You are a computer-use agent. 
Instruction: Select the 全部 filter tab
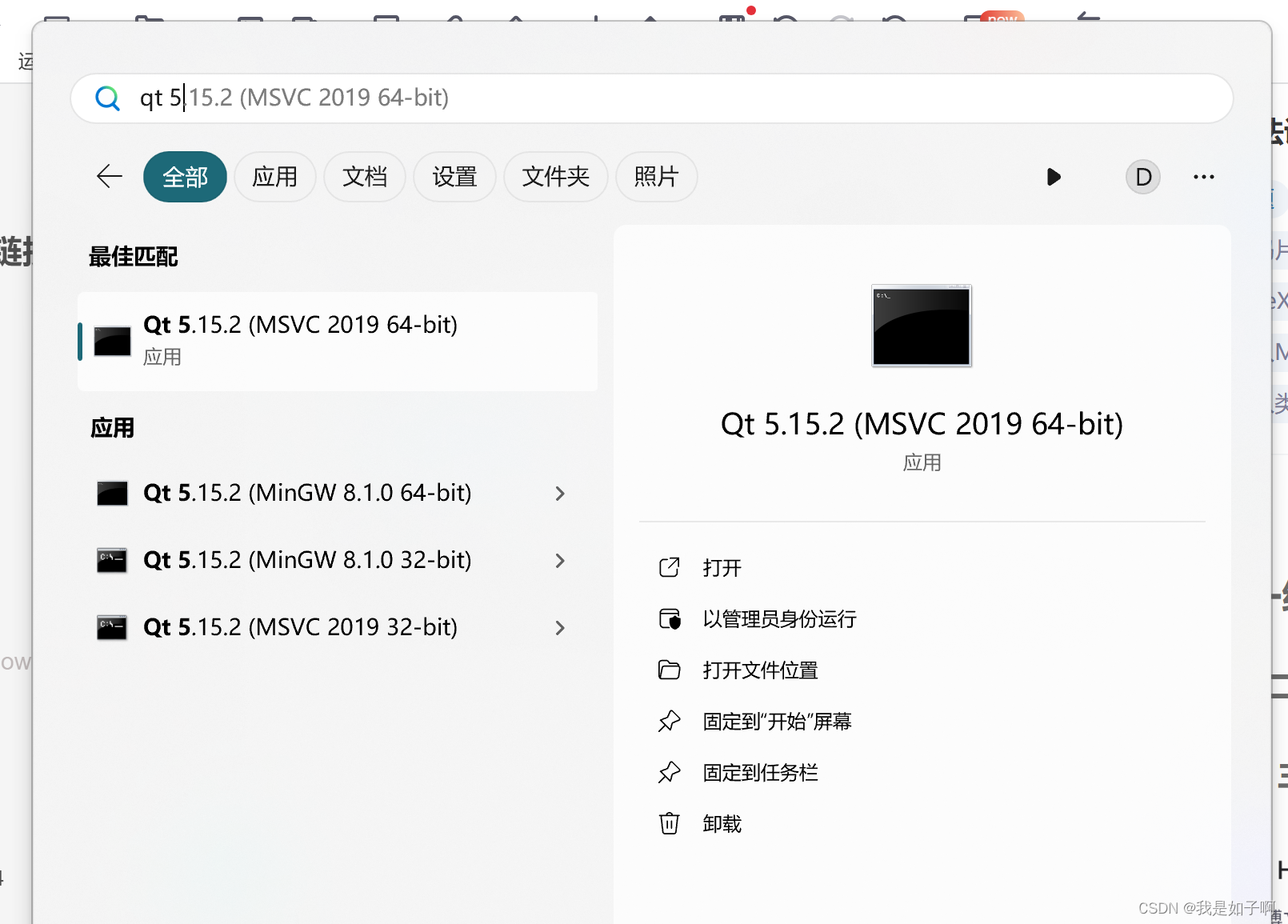(185, 177)
